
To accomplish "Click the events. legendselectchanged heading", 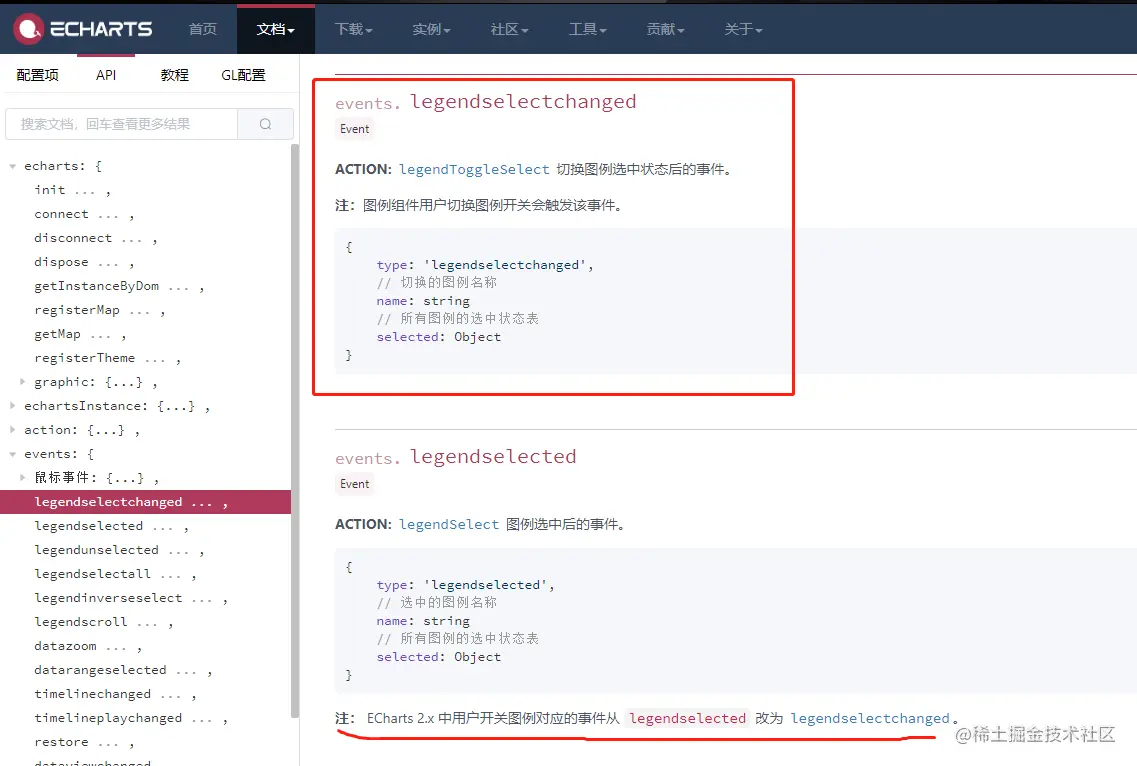I will [x=486, y=102].
